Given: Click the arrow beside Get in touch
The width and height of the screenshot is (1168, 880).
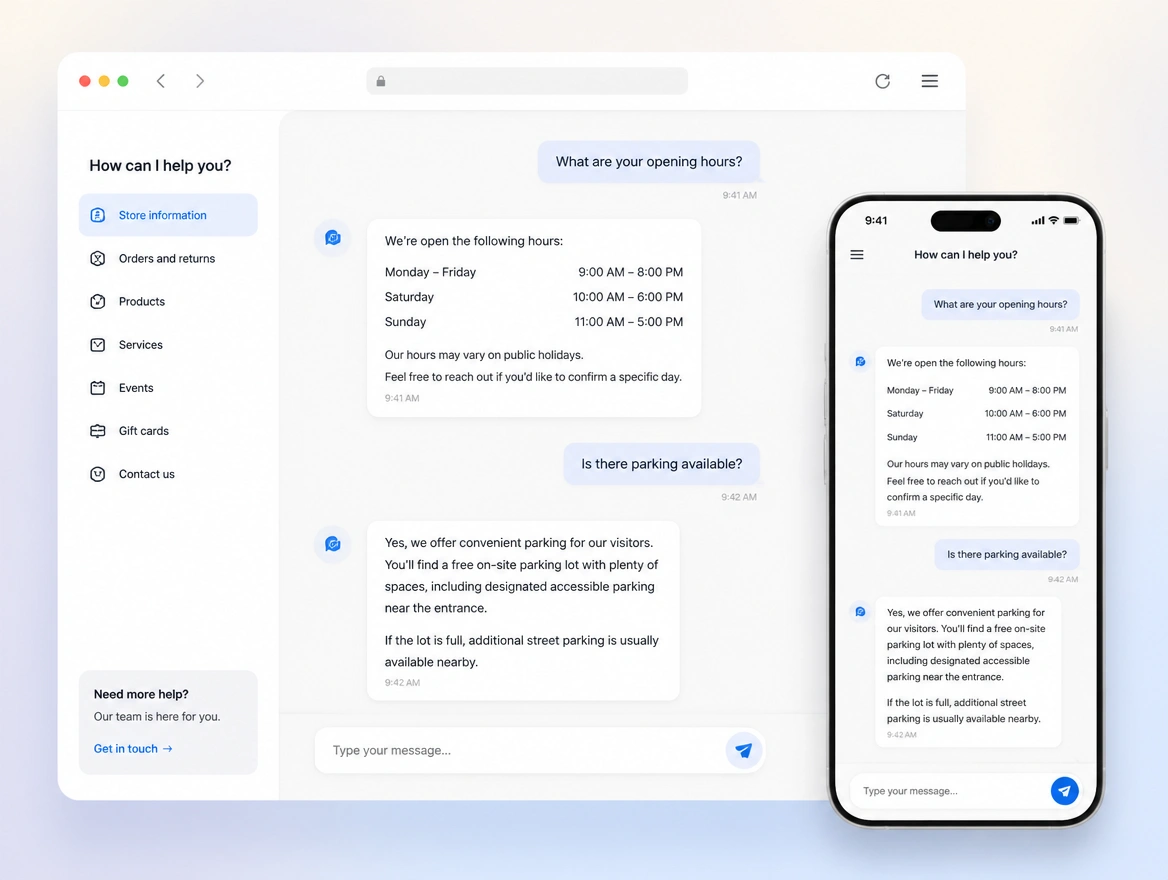Looking at the screenshot, I should 168,749.
